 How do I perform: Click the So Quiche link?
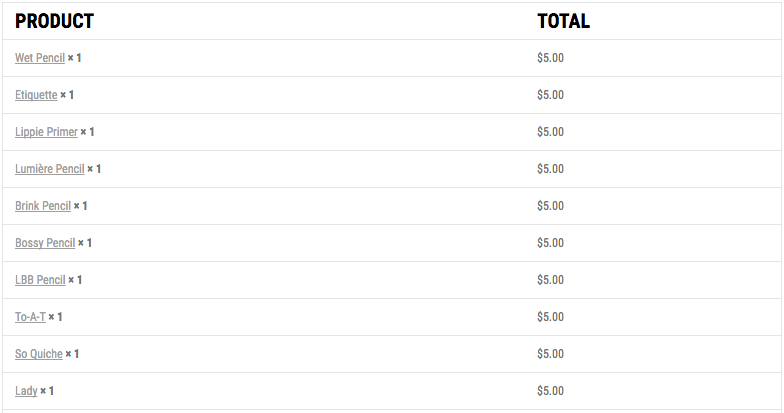point(38,354)
